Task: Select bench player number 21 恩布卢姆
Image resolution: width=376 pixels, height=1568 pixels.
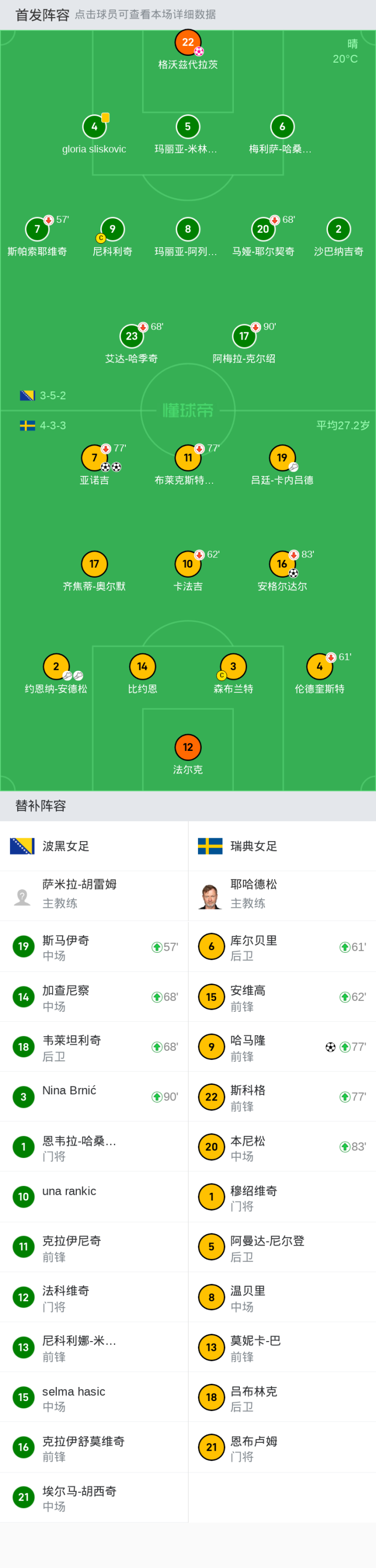Action: pos(282,1447)
